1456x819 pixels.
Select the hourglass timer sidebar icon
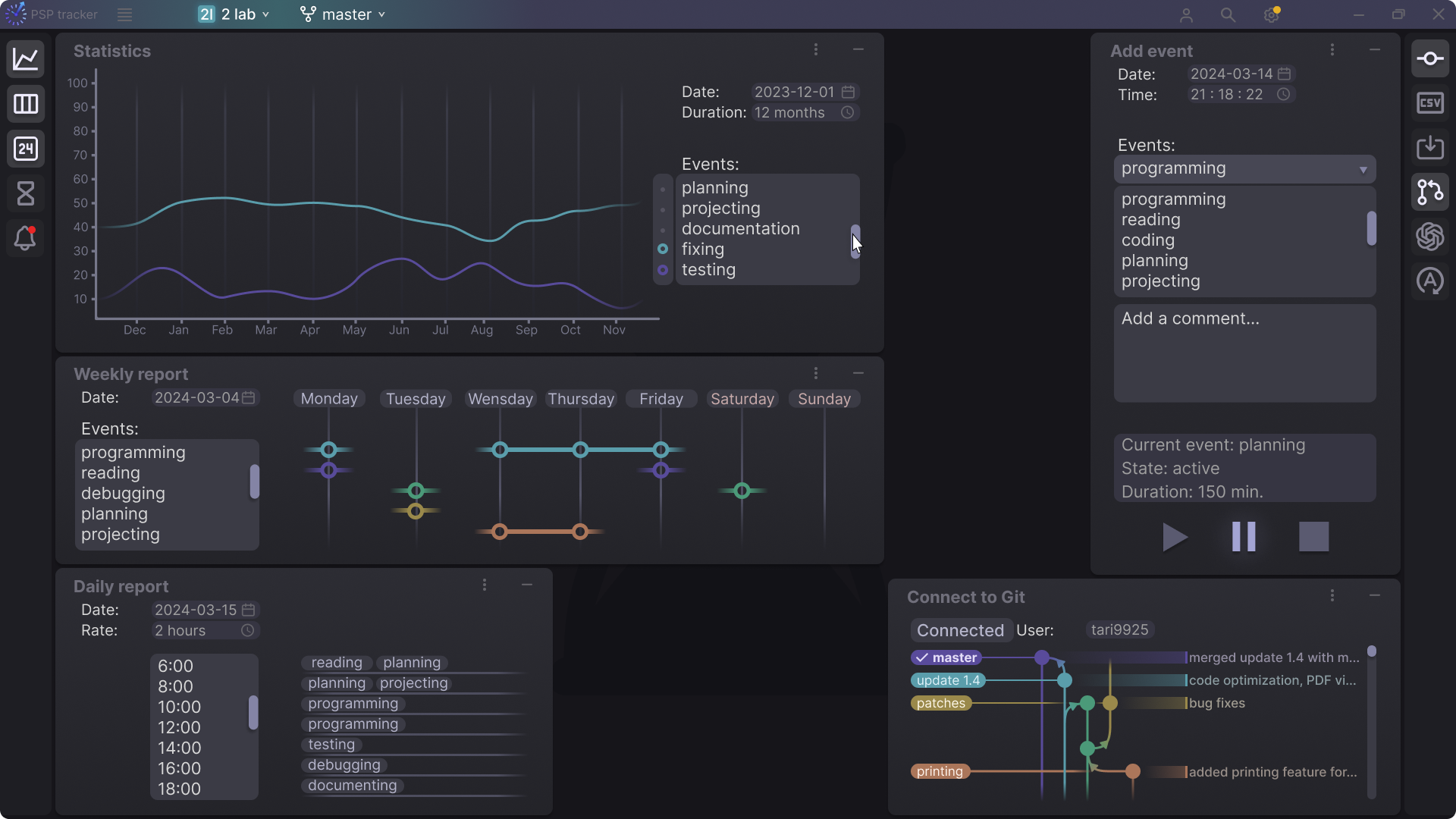point(26,193)
